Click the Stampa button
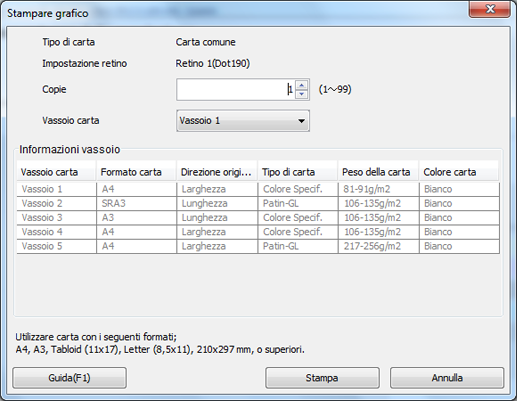 [x=322, y=378]
